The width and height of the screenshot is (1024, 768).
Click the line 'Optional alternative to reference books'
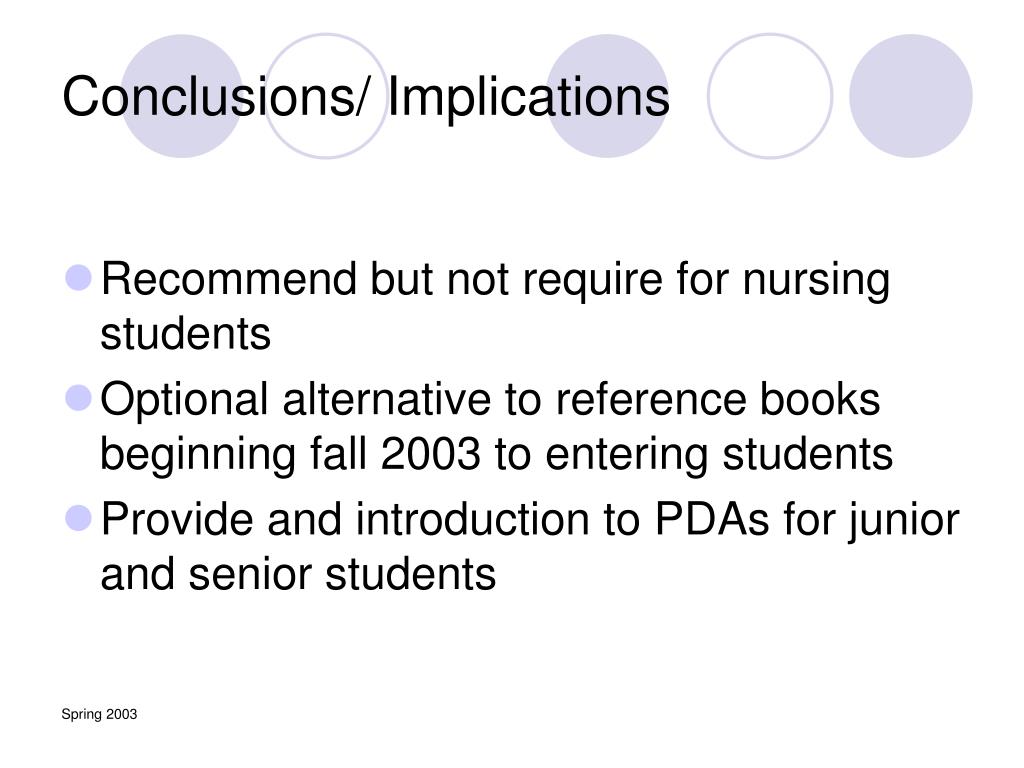(490, 400)
